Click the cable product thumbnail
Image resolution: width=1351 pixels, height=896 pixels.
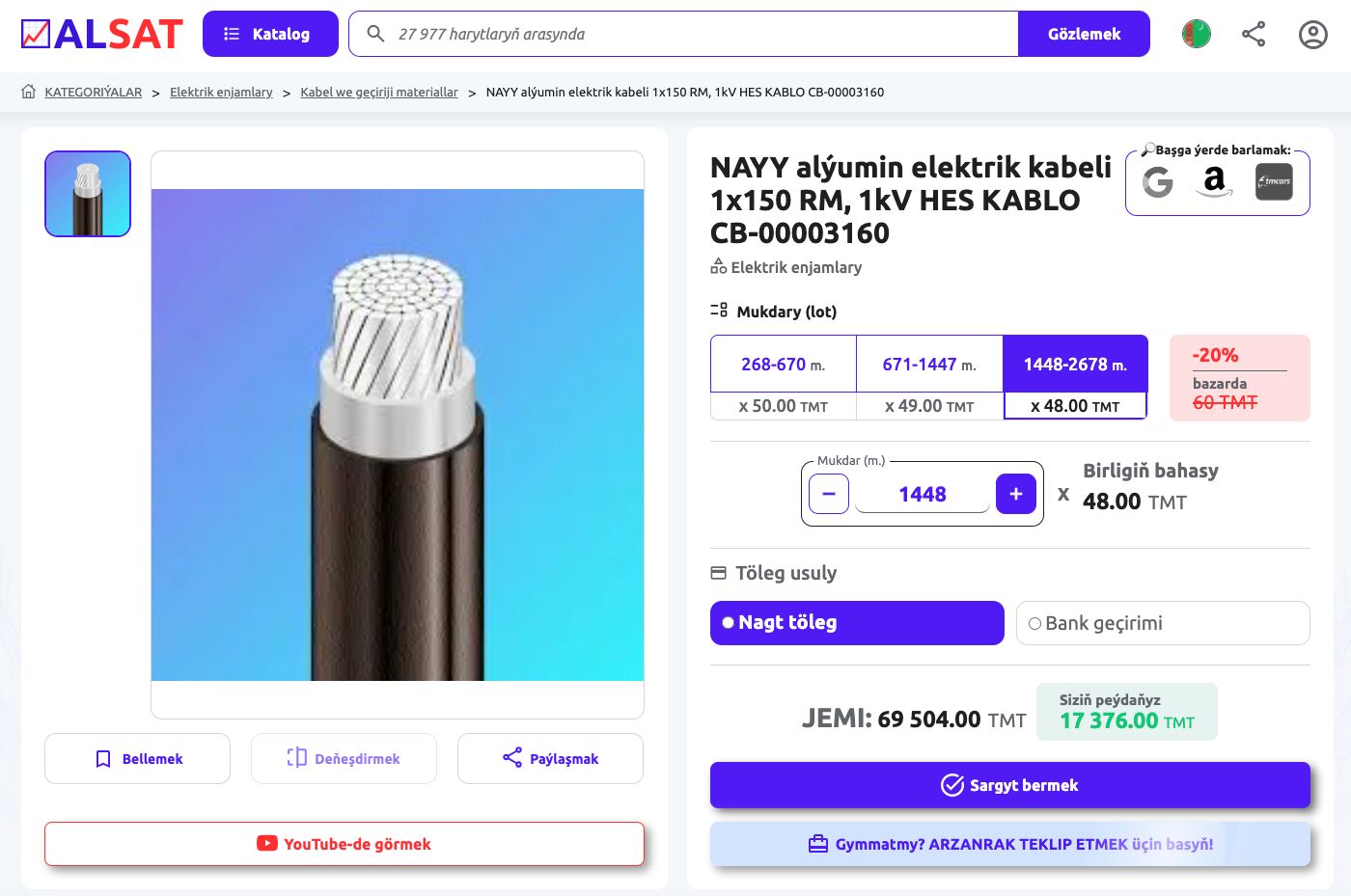88,194
